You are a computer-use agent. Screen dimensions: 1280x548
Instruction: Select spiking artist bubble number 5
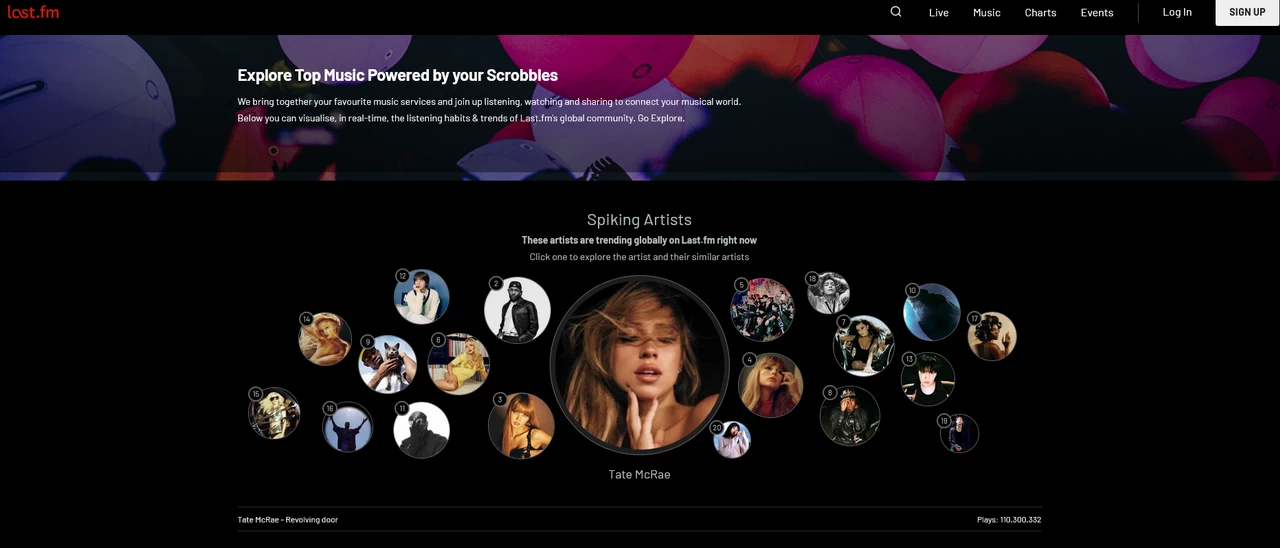[x=762, y=309]
